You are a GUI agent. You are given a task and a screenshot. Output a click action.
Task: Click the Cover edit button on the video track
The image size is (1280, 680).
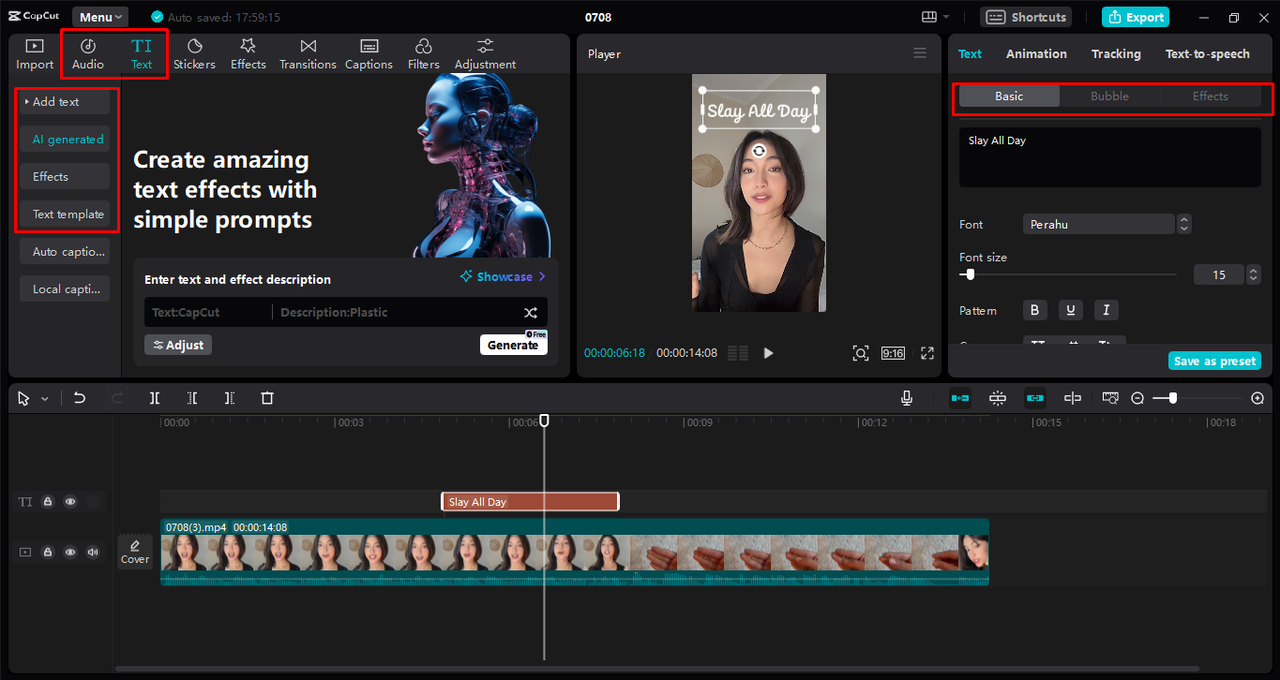(x=135, y=551)
